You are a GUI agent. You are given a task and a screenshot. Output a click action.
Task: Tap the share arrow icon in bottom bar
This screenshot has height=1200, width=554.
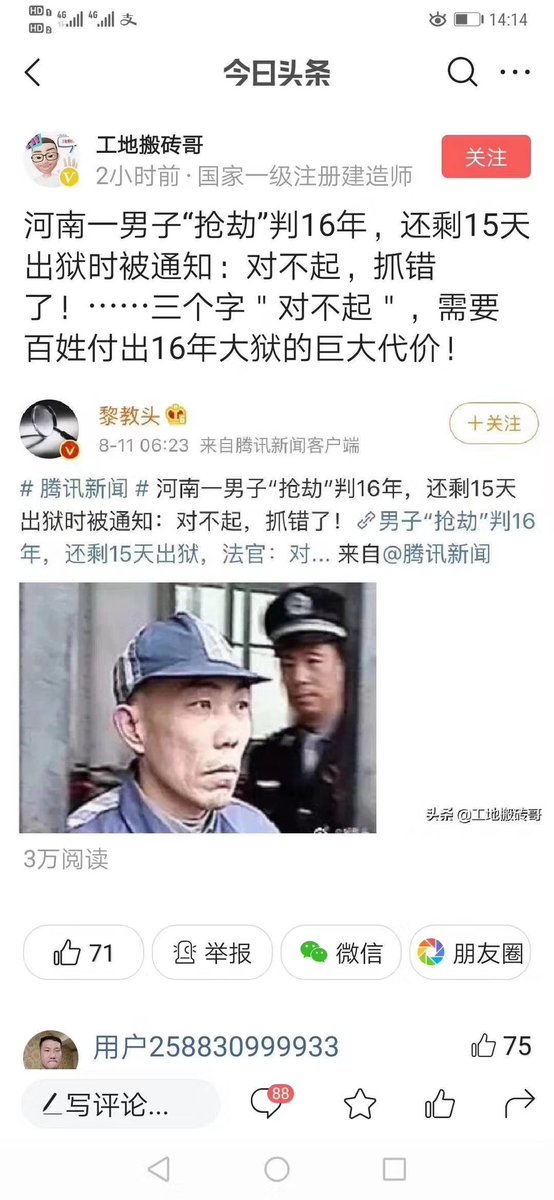tap(519, 1104)
